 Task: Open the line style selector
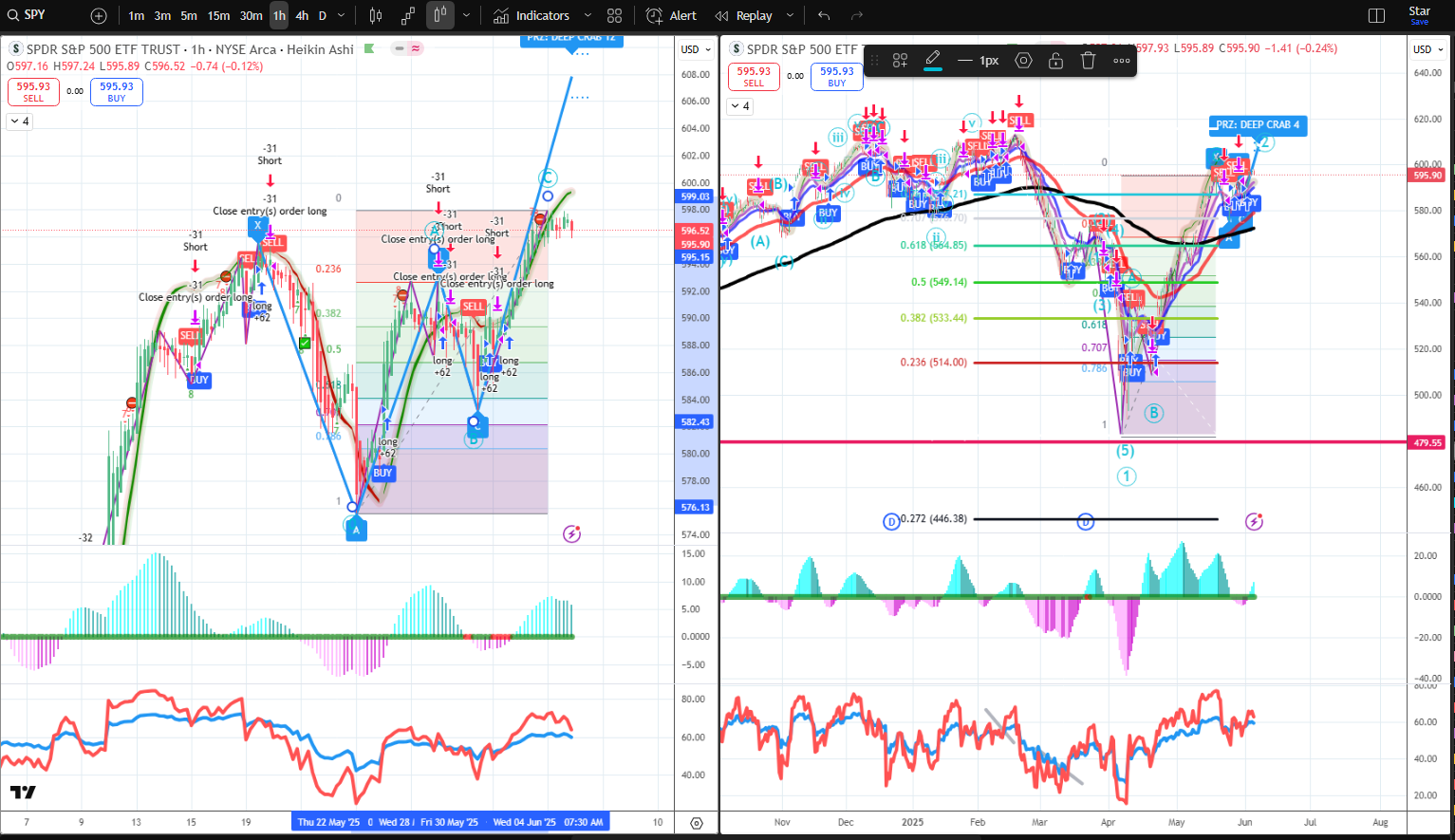tap(979, 61)
